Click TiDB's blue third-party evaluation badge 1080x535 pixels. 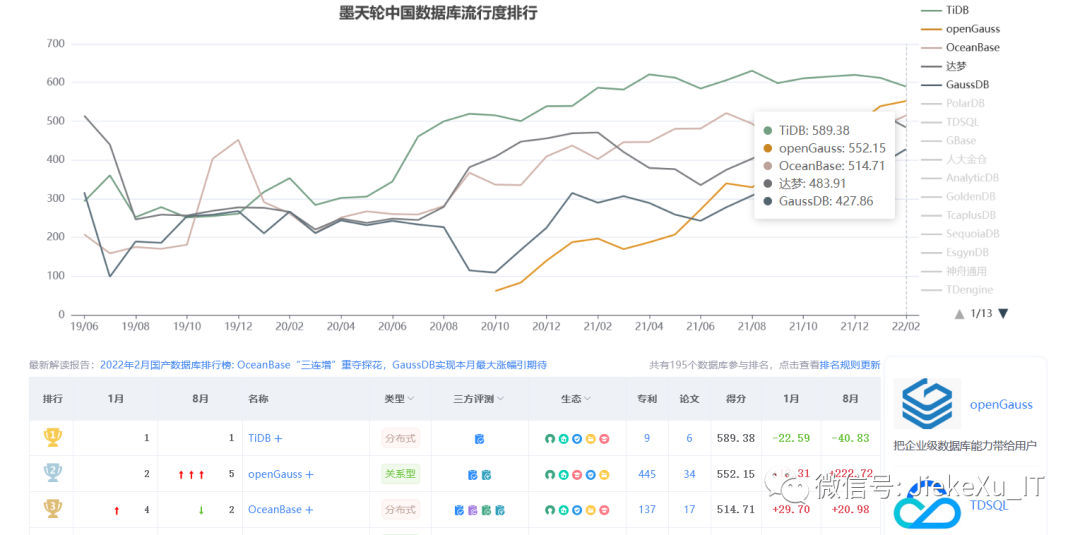[479, 438]
